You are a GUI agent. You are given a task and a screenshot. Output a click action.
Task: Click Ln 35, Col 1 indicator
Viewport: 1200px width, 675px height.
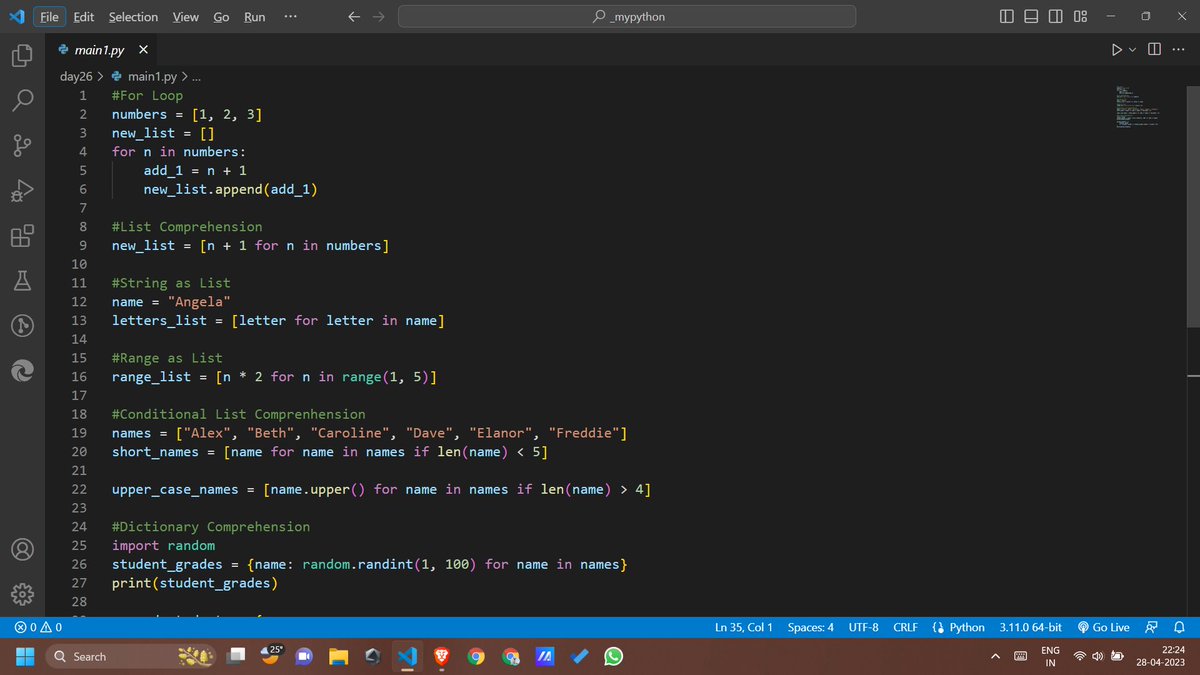744,627
